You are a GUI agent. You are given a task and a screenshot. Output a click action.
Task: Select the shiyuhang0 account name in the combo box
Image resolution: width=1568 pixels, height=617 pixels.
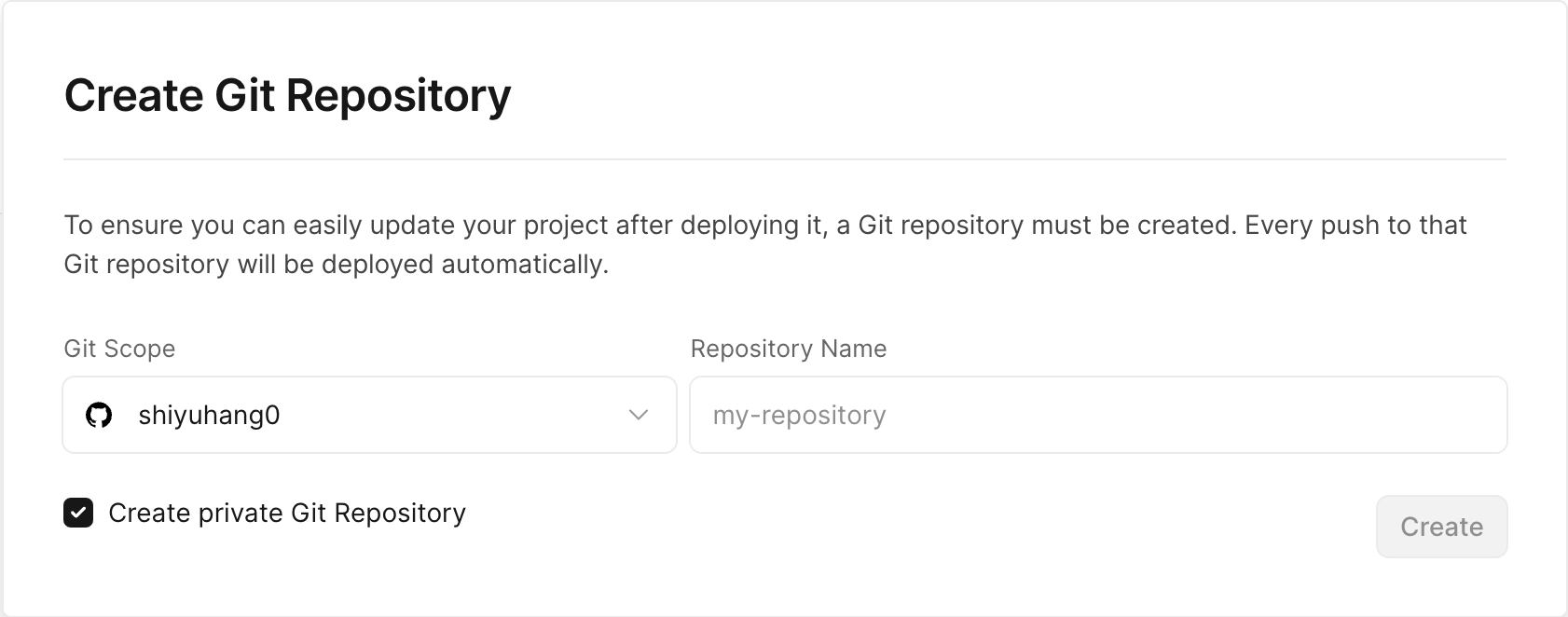click(209, 415)
